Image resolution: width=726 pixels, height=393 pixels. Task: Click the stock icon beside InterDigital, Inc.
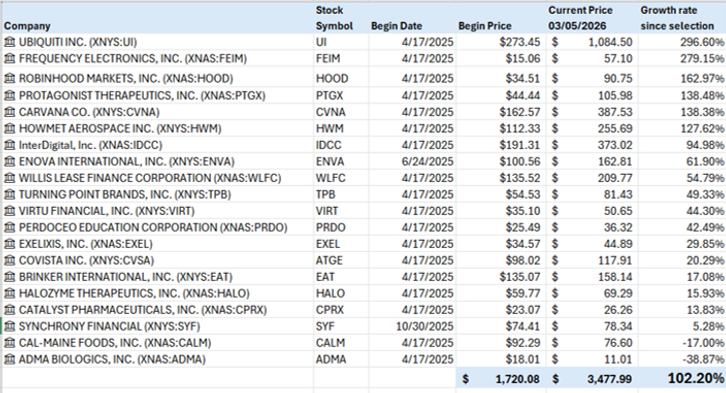coord(9,145)
